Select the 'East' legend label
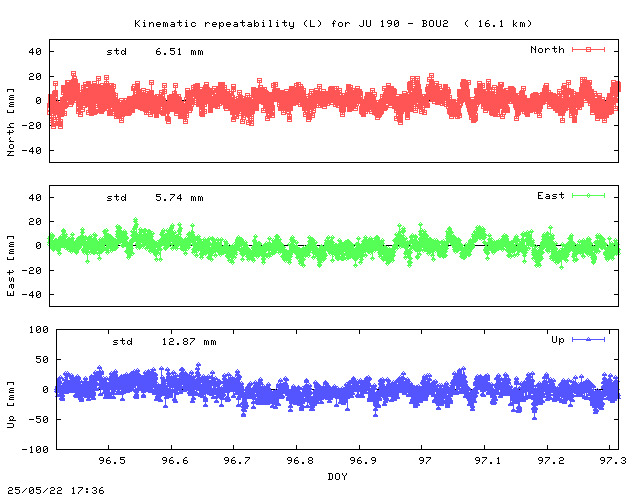Image resolution: width=640 pixels, height=496 pixels. click(551, 196)
